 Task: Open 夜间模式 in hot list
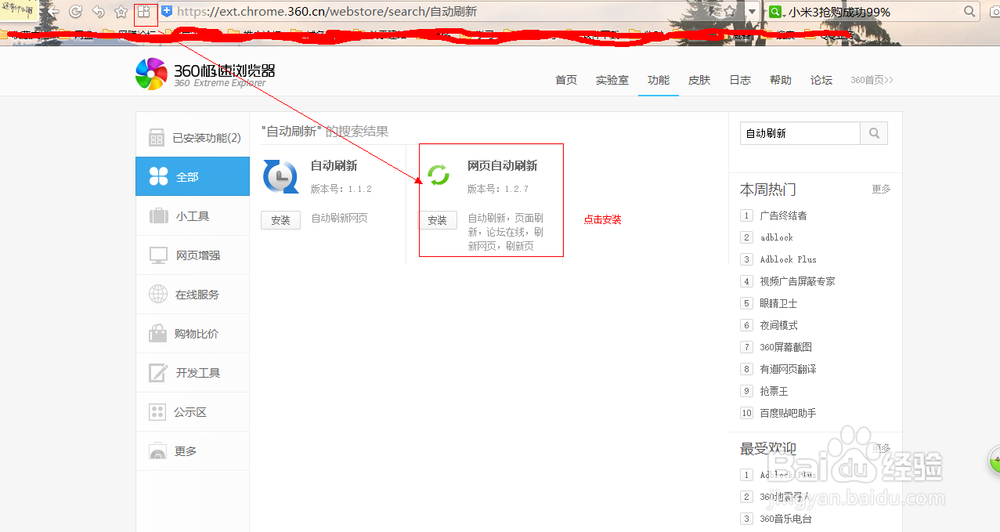click(778, 325)
